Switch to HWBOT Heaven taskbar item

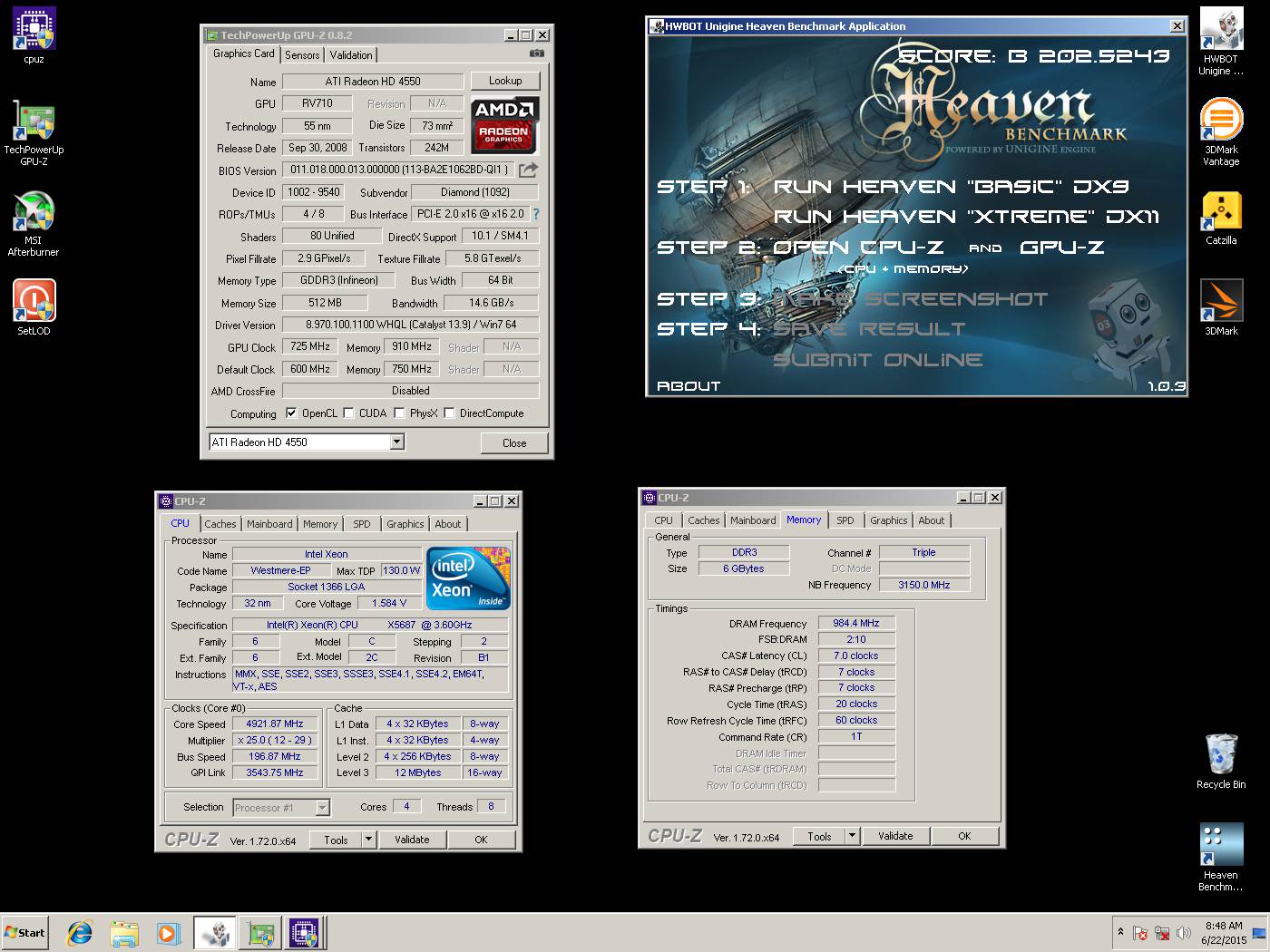(215, 932)
